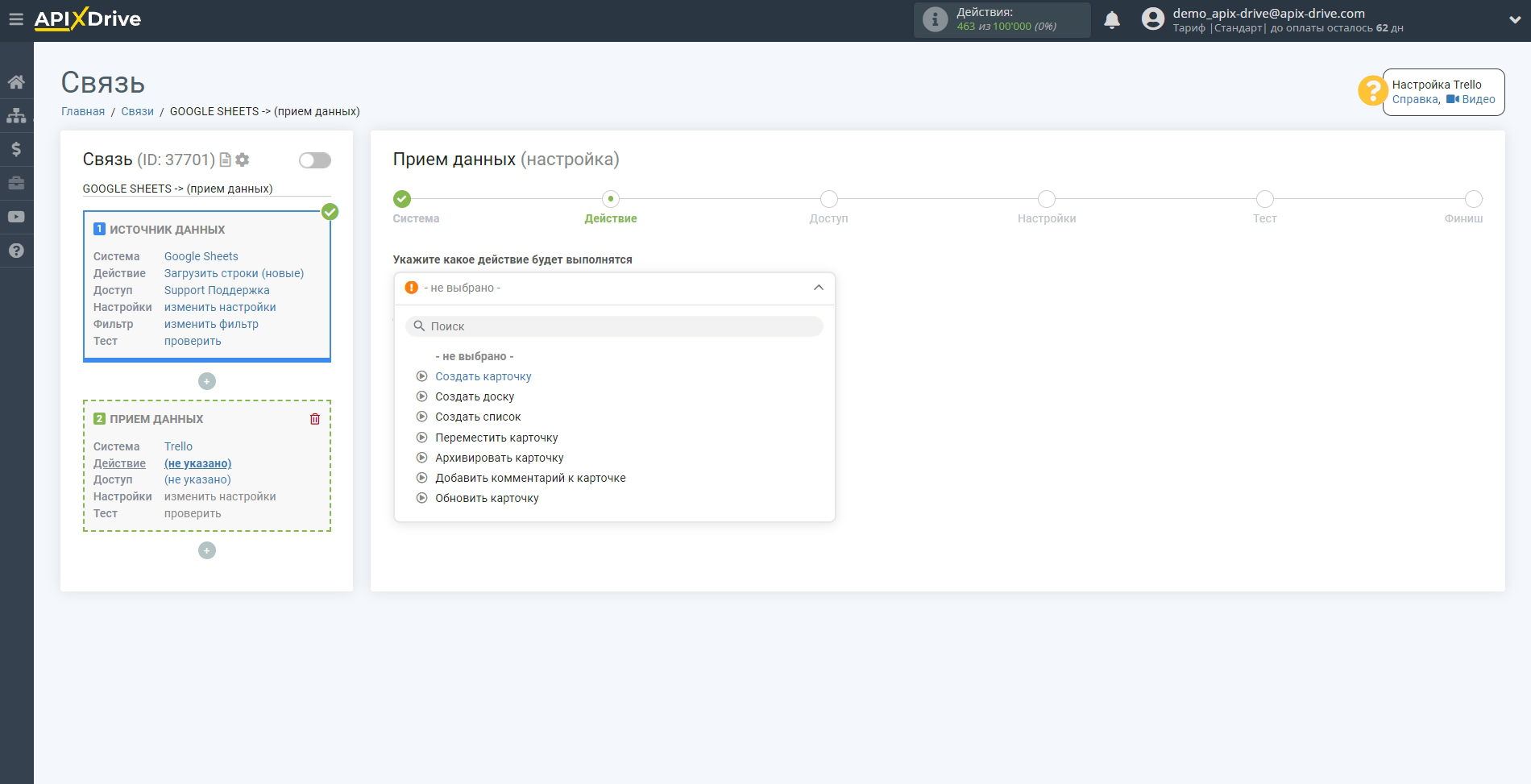
Task: Go to Главная breadcrumb
Action: click(x=83, y=111)
